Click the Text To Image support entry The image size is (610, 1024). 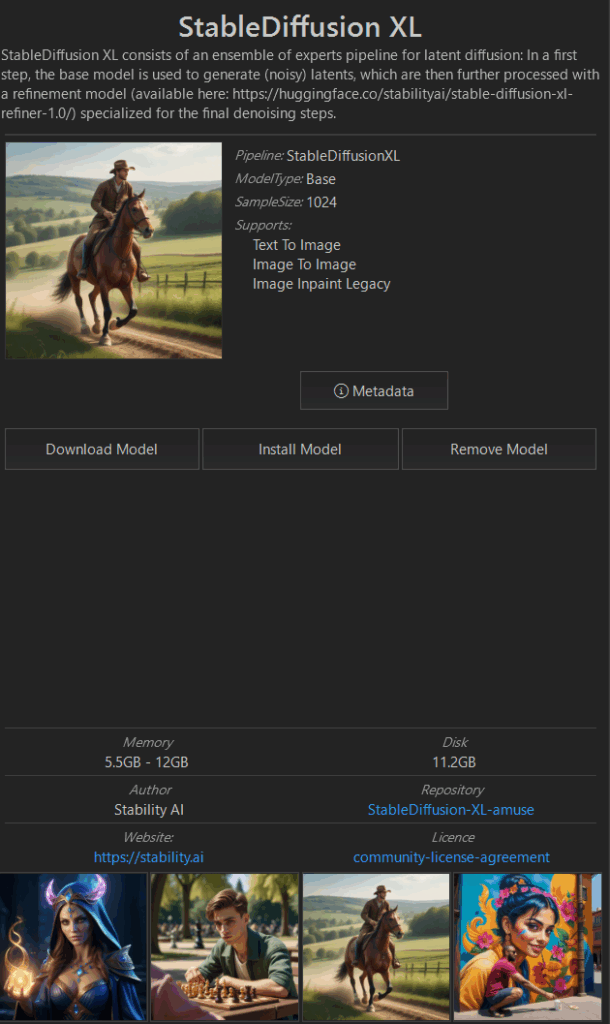click(x=297, y=245)
